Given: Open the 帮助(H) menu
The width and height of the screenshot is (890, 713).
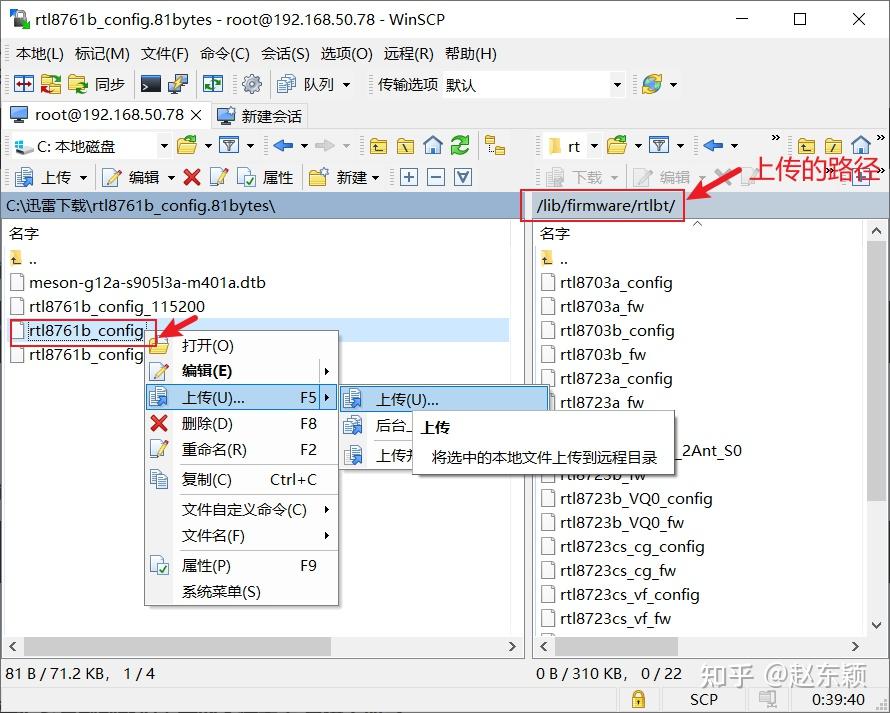Looking at the screenshot, I should 471,54.
